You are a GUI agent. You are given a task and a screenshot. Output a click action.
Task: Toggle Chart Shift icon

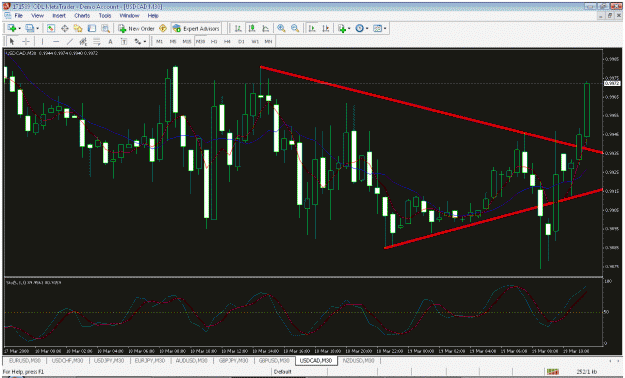326,28
